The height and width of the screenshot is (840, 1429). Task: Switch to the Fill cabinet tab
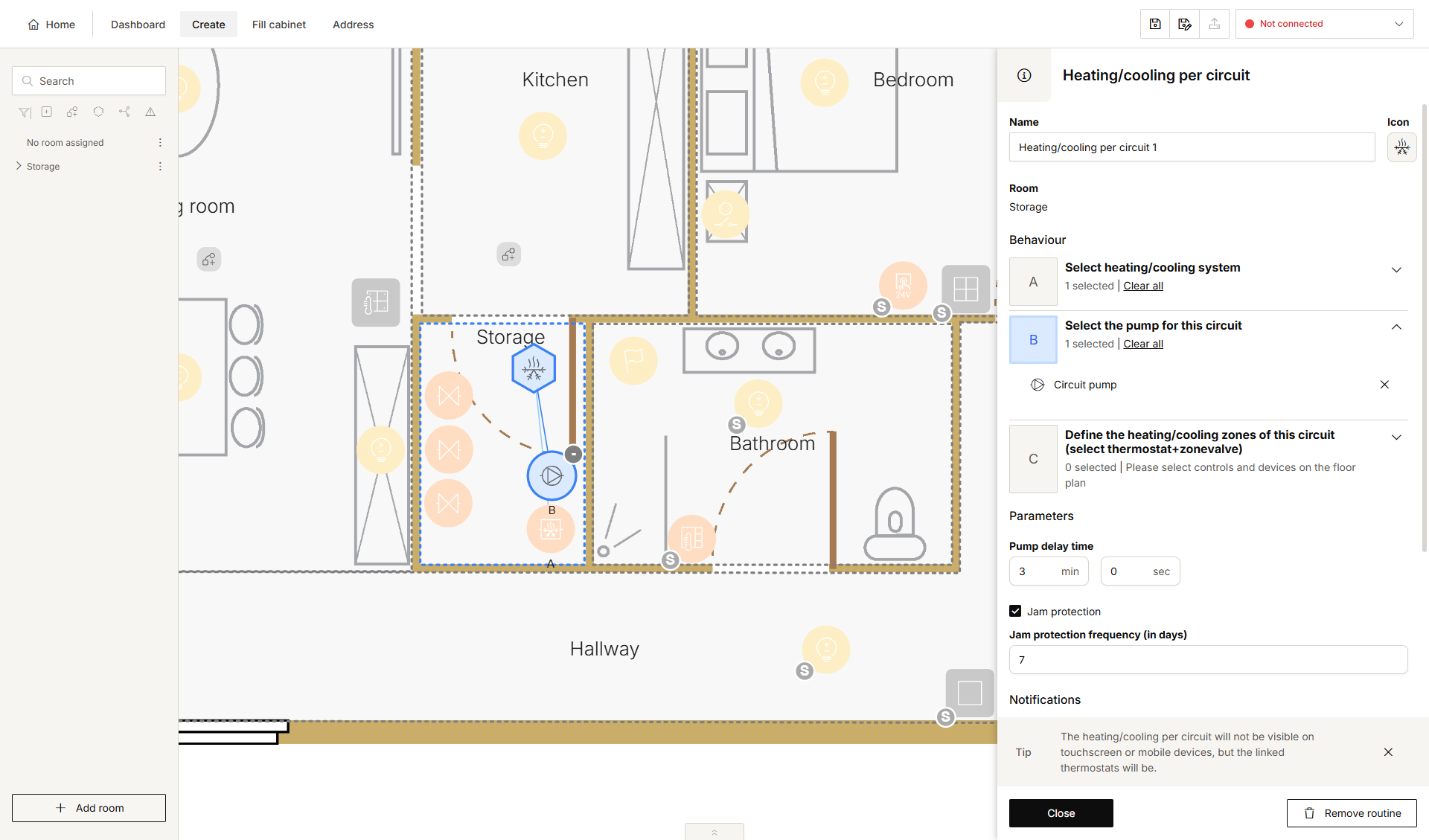(x=278, y=25)
